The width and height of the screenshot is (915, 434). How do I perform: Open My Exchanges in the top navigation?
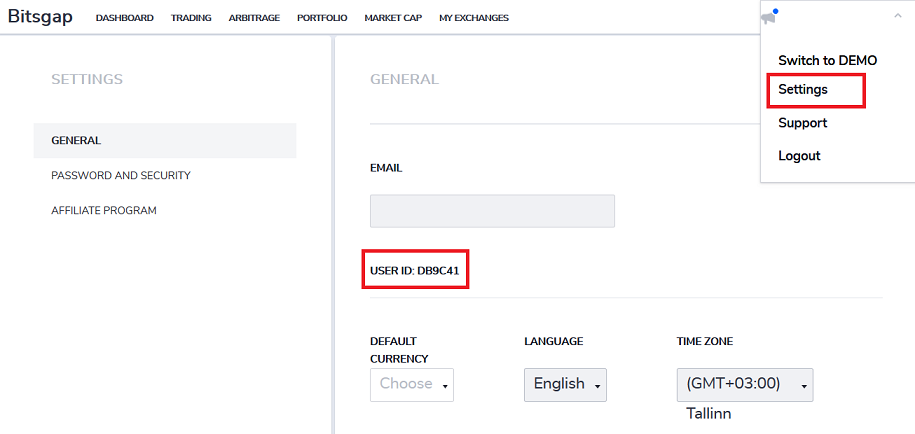(474, 18)
